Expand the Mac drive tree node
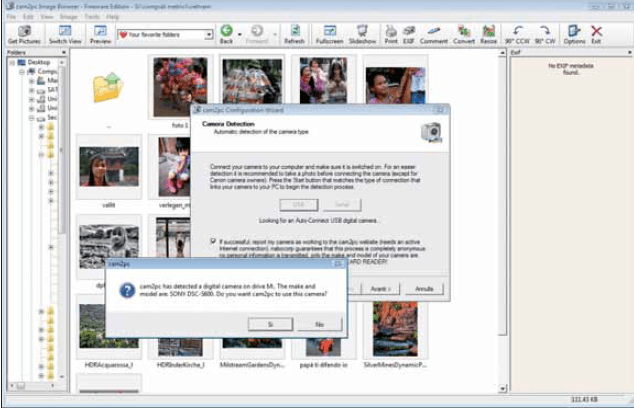The height and width of the screenshot is (408, 634). pos(32,81)
